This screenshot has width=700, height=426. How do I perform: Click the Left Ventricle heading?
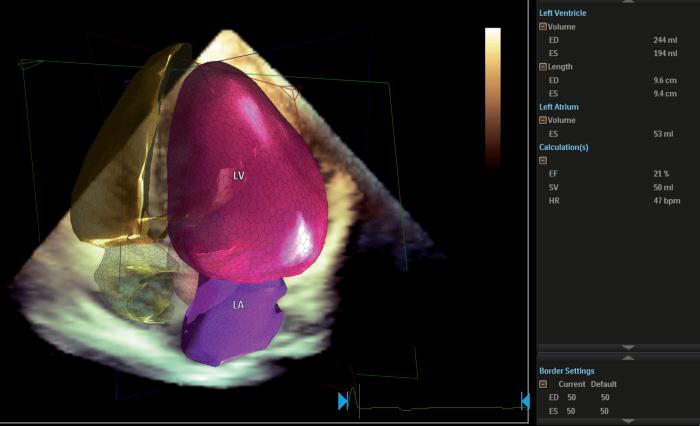coord(562,13)
